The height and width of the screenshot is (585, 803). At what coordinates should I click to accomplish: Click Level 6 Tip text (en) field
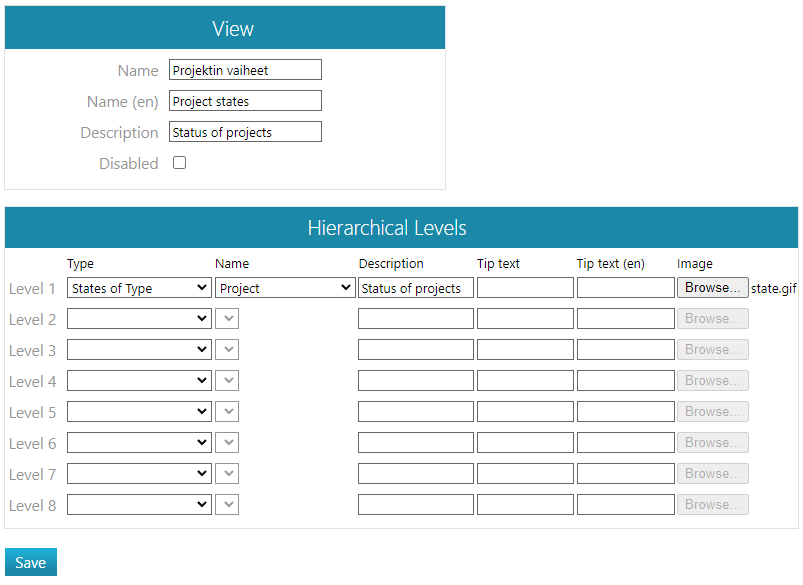tap(625, 443)
